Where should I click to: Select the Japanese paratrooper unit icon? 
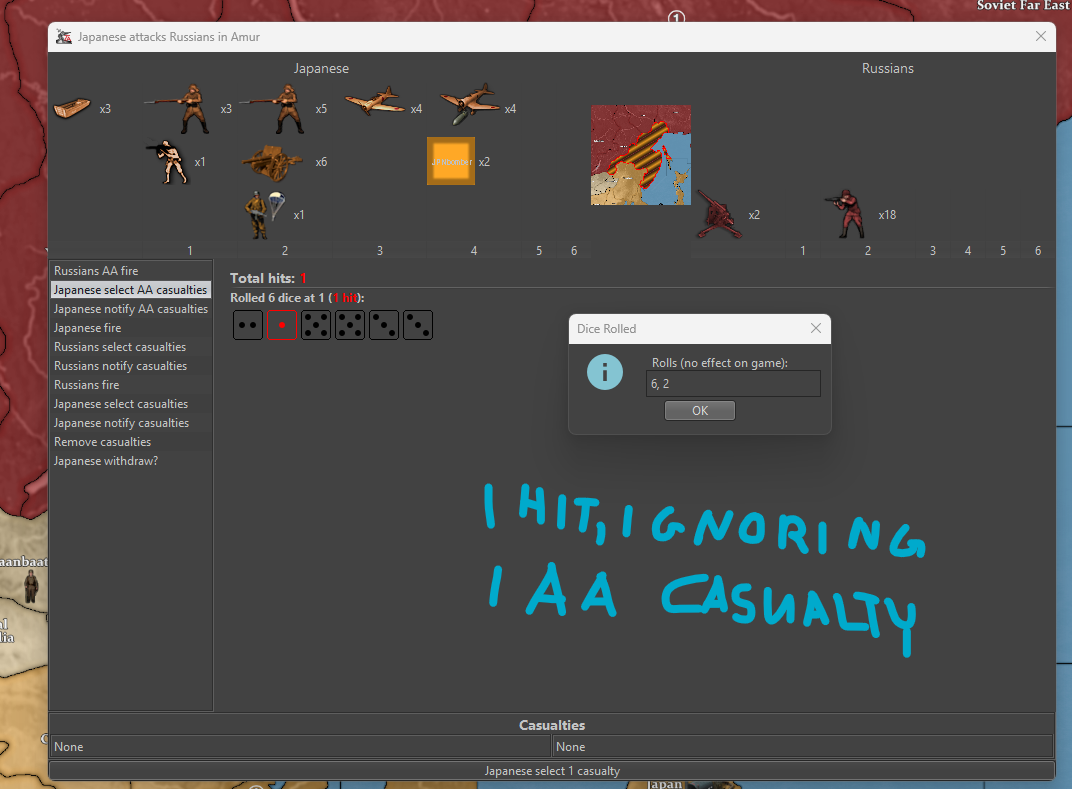[262, 213]
